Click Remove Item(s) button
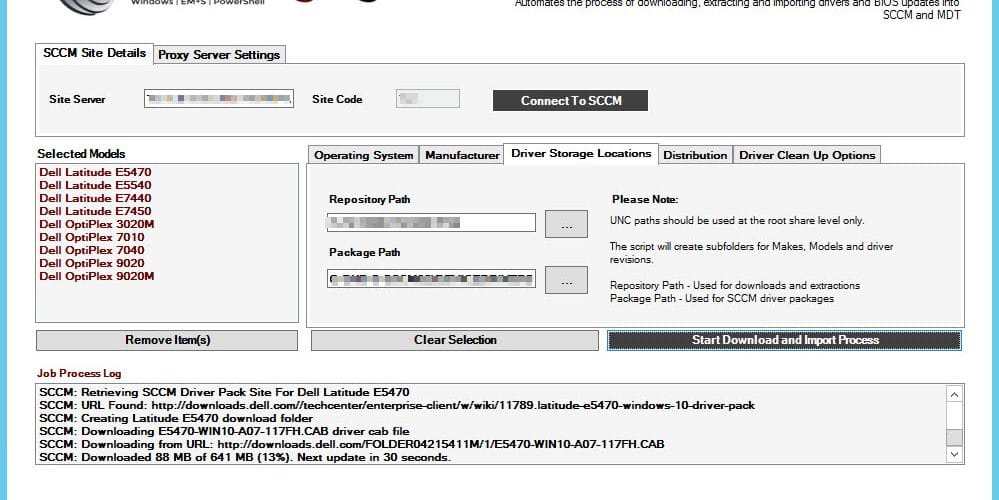Screen dimensions: 999x500 pos(167,340)
